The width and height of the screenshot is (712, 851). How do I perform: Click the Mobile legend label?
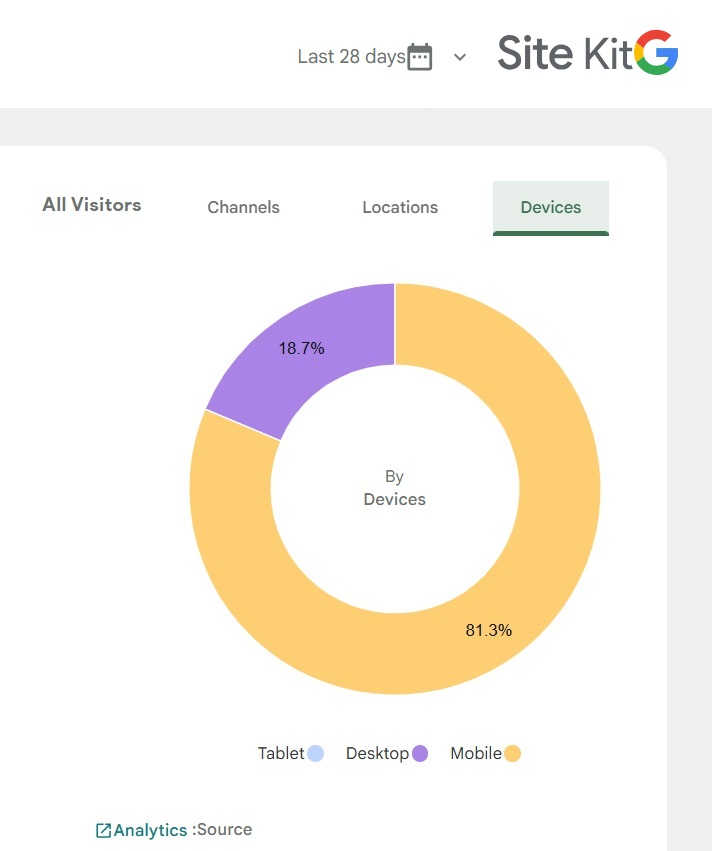pyautogui.click(x=476, y=753)
